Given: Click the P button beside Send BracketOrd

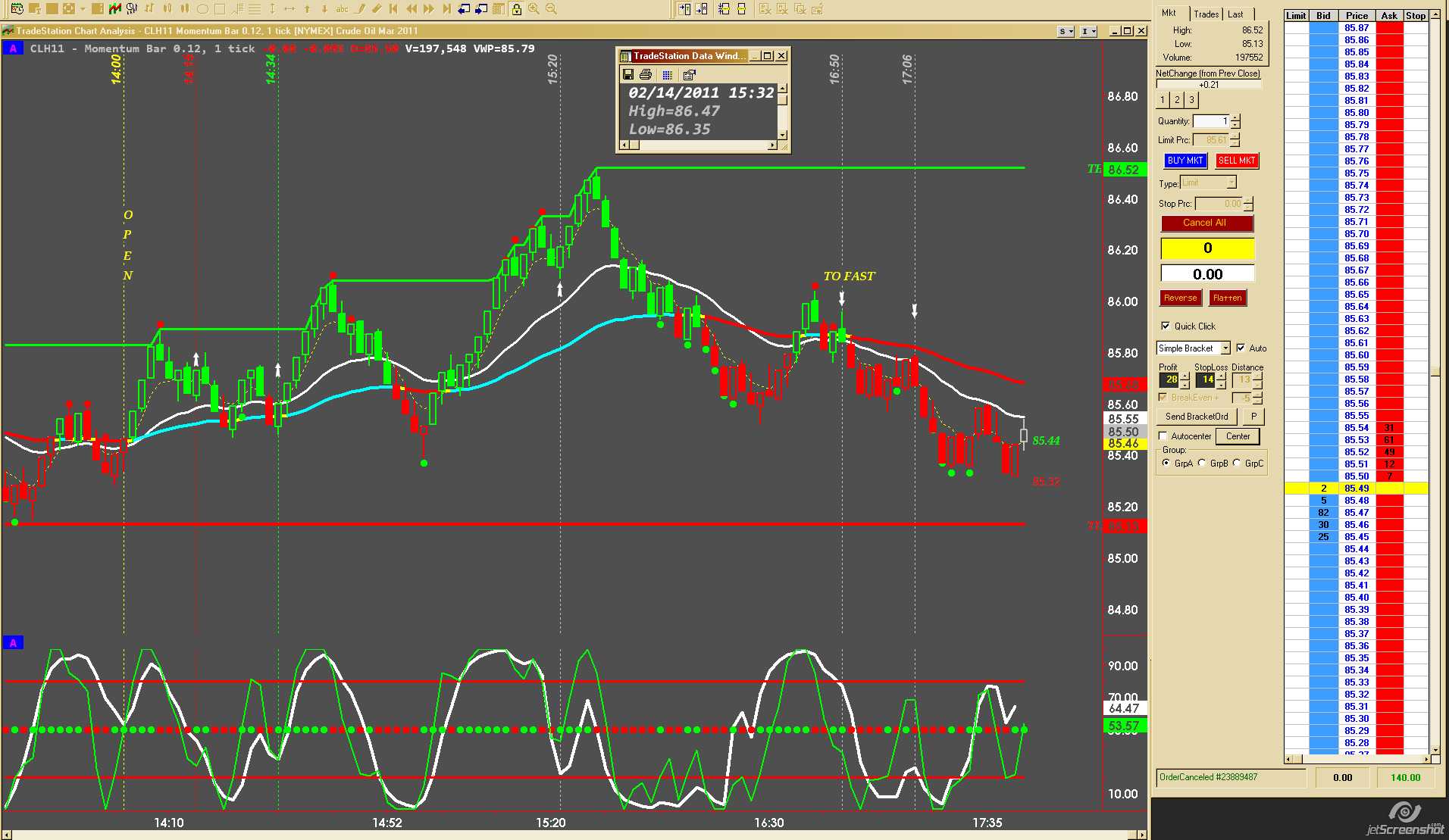Looking at the screenshot, I should [x=1253, y=416].
